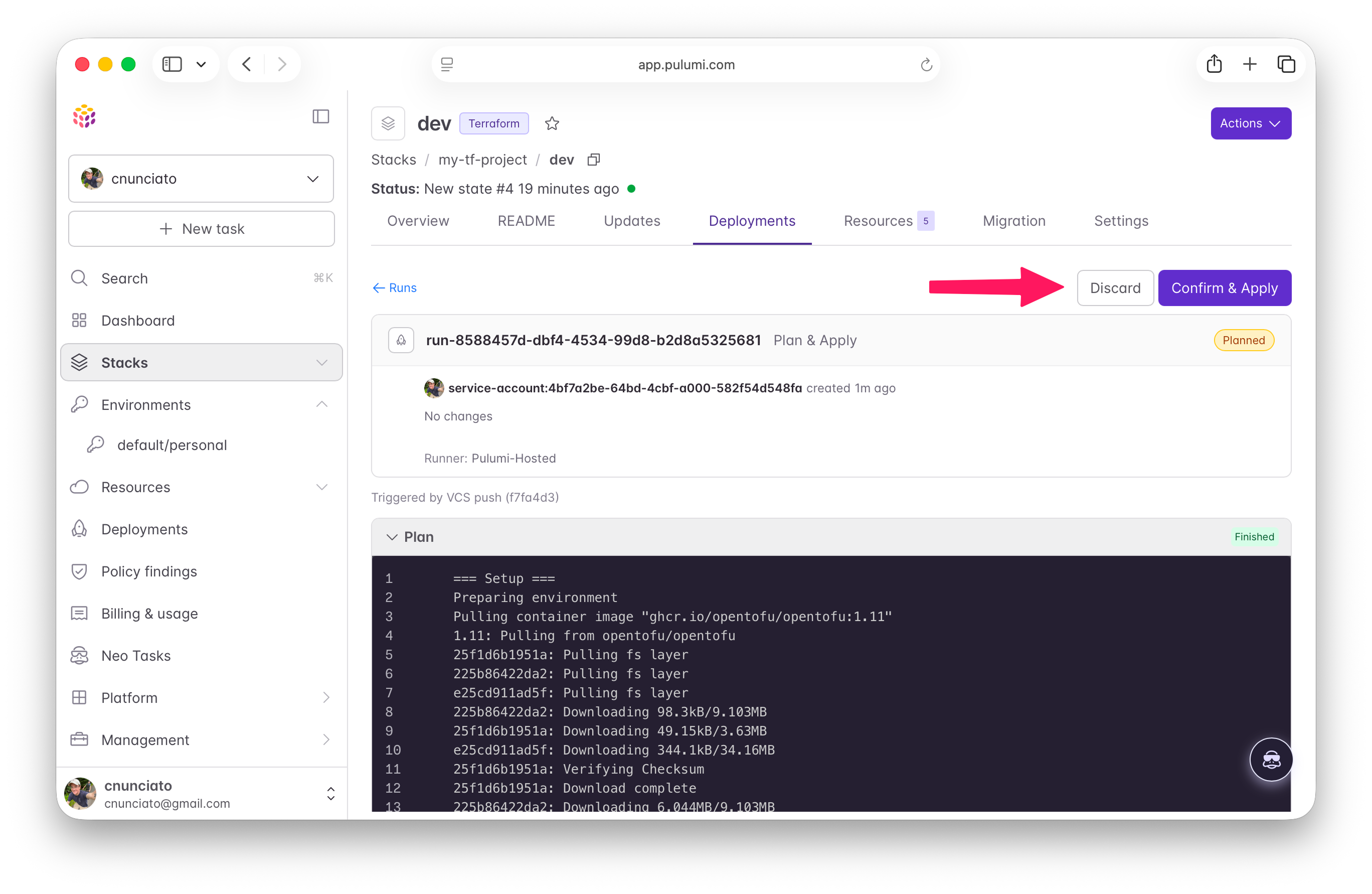Open the user account switcher at bottom
Viewport: 1372px width, 894px height.
pos(201,794)
